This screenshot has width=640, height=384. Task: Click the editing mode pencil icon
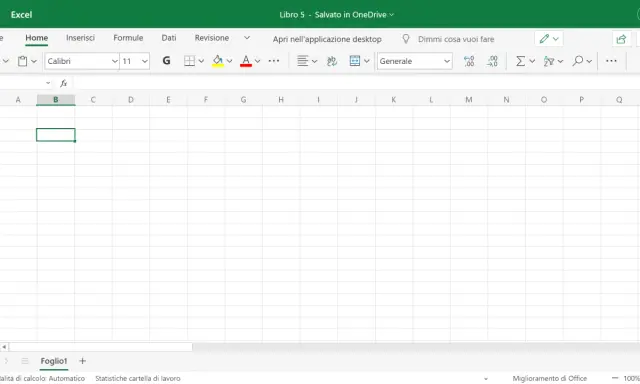tap(544, 39)
